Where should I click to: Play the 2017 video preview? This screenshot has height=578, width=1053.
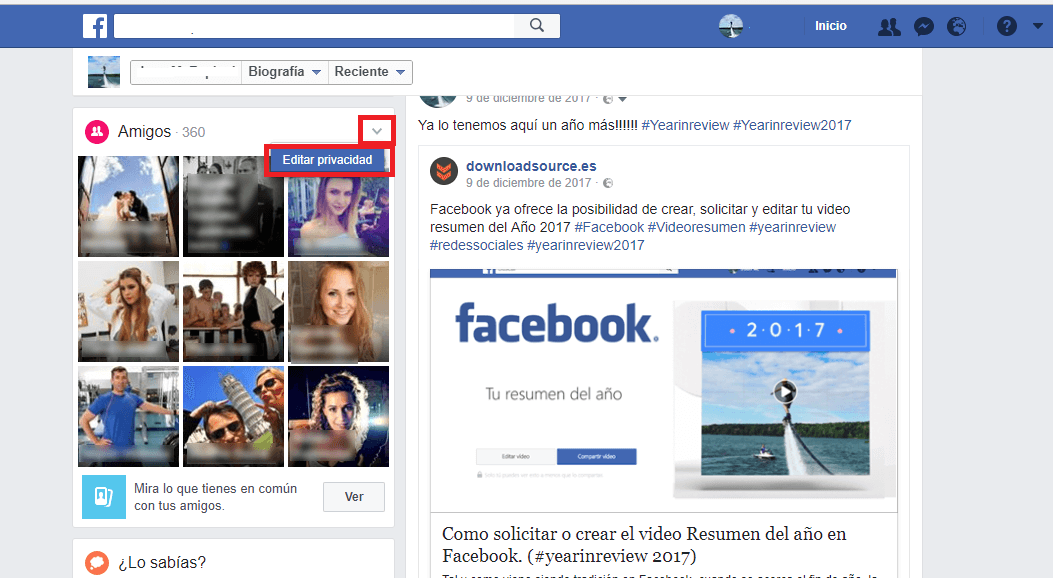[785, 391]
